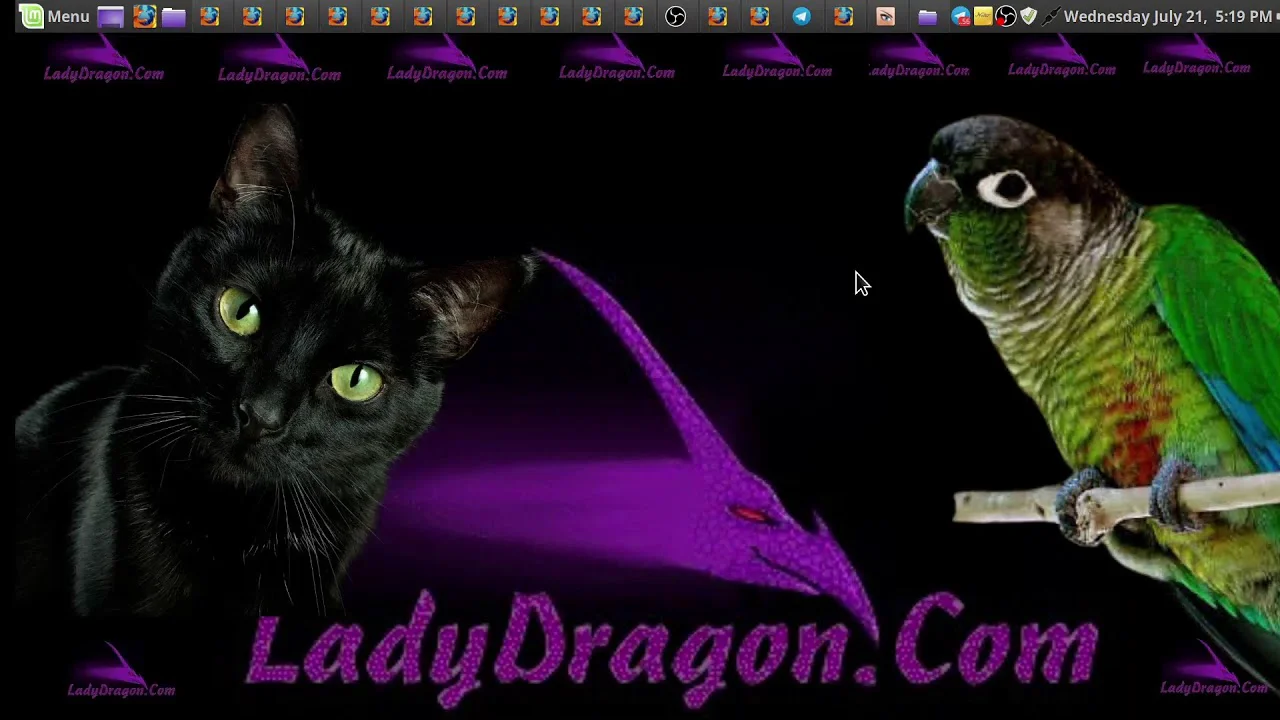Open the yellow sticky Notes tray icon

[x=983, y=16]
